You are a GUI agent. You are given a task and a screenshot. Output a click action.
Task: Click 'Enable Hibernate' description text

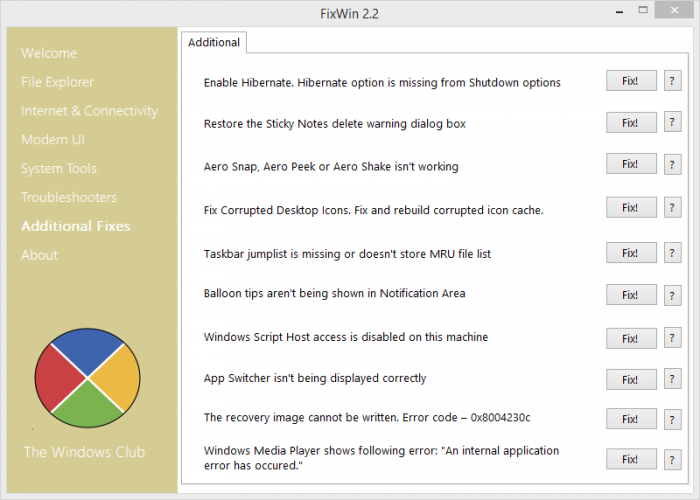pos(382,83)
